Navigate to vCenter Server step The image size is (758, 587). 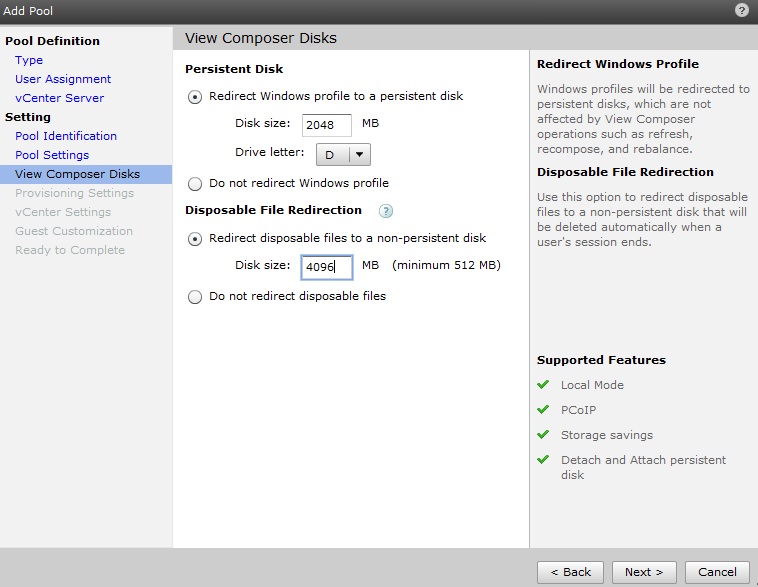pos(59,98)
